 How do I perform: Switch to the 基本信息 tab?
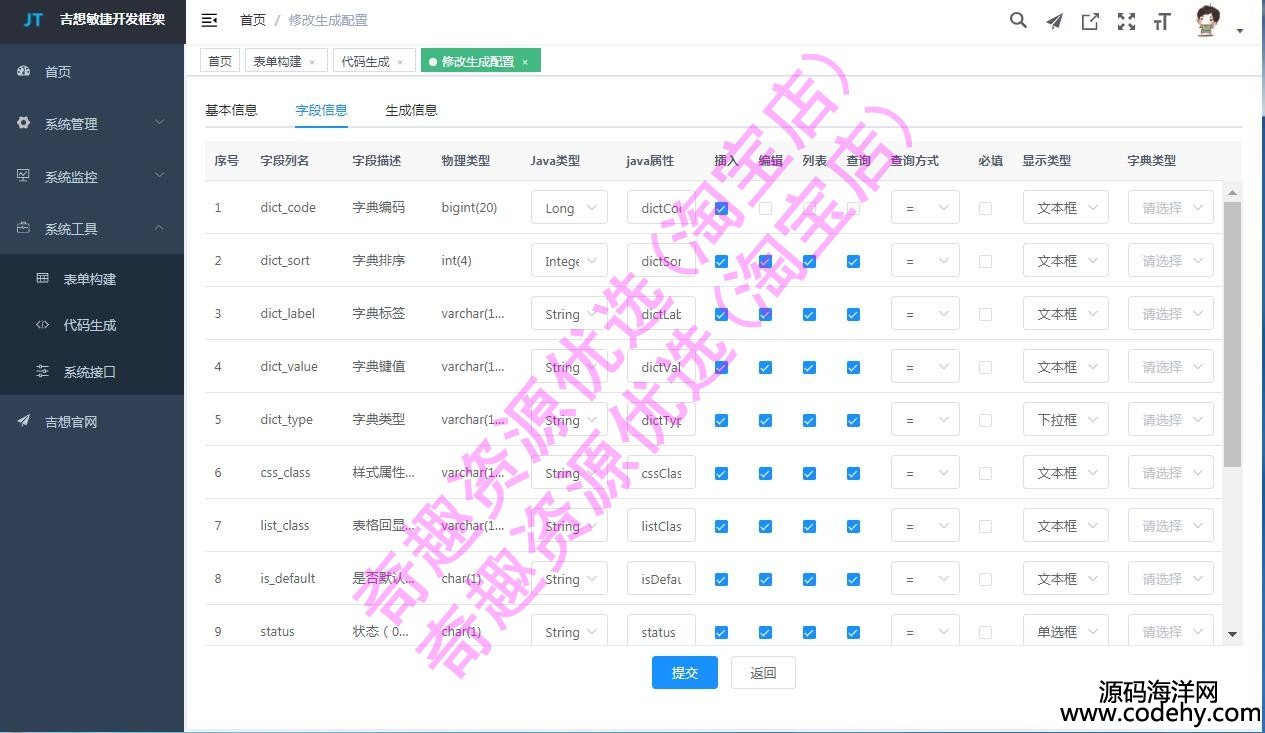coord(231,110)
